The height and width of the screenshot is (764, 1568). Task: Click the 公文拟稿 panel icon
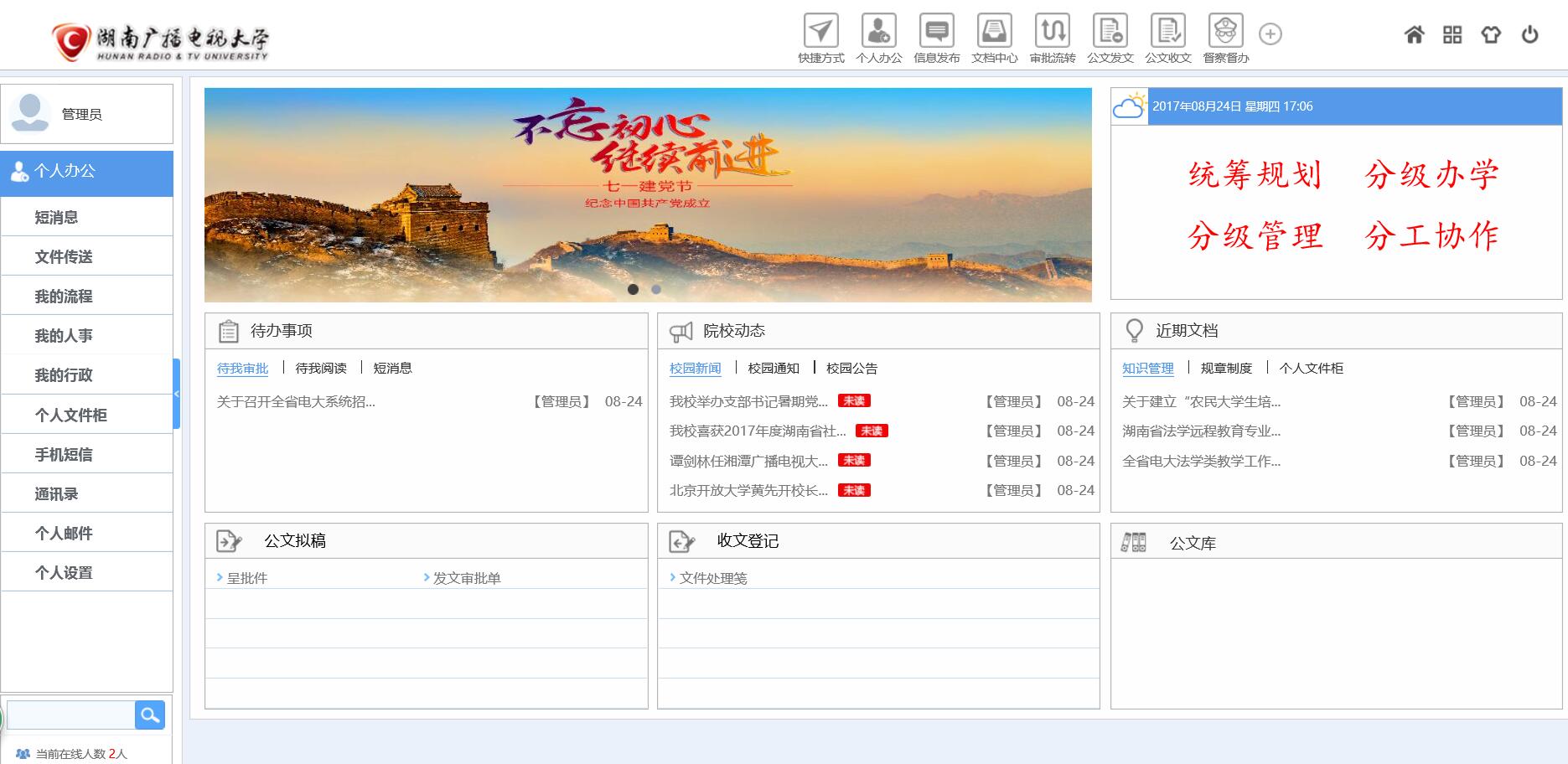229,542
